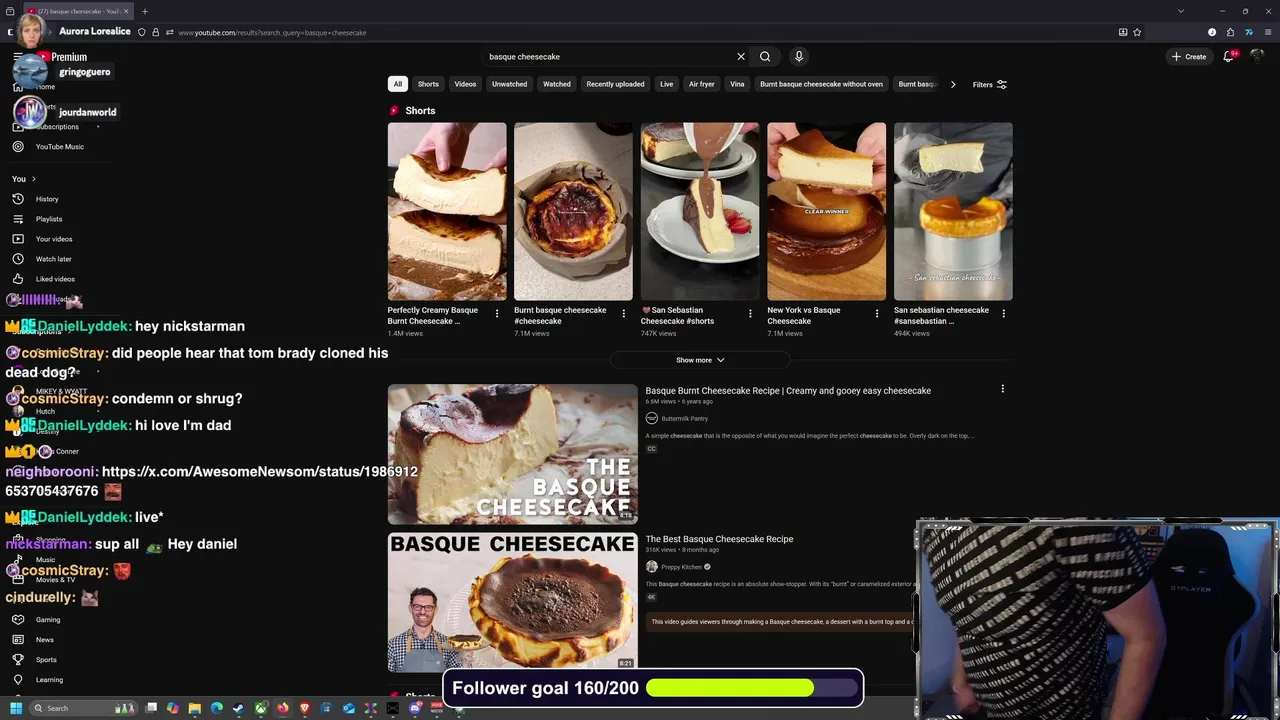
Task: Select the Unwatched filter chip
Action: tap(509, 84)
